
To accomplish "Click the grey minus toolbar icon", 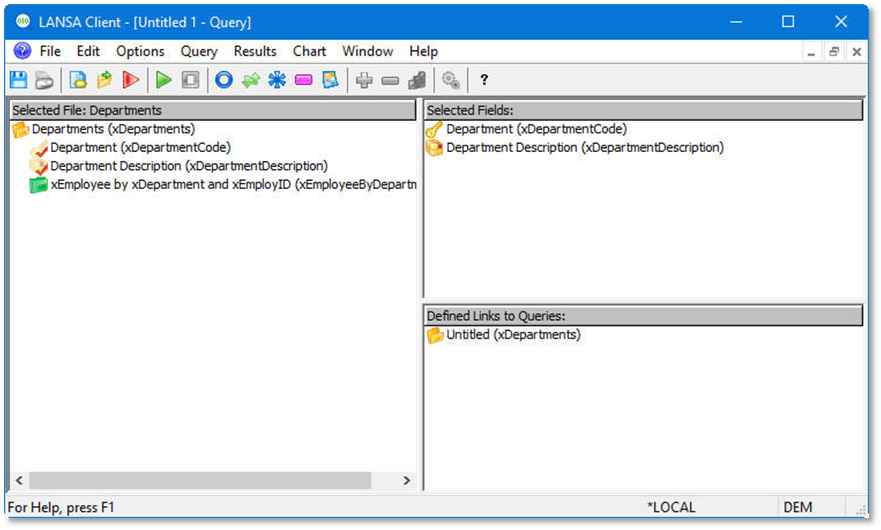I will click(390, 81).
